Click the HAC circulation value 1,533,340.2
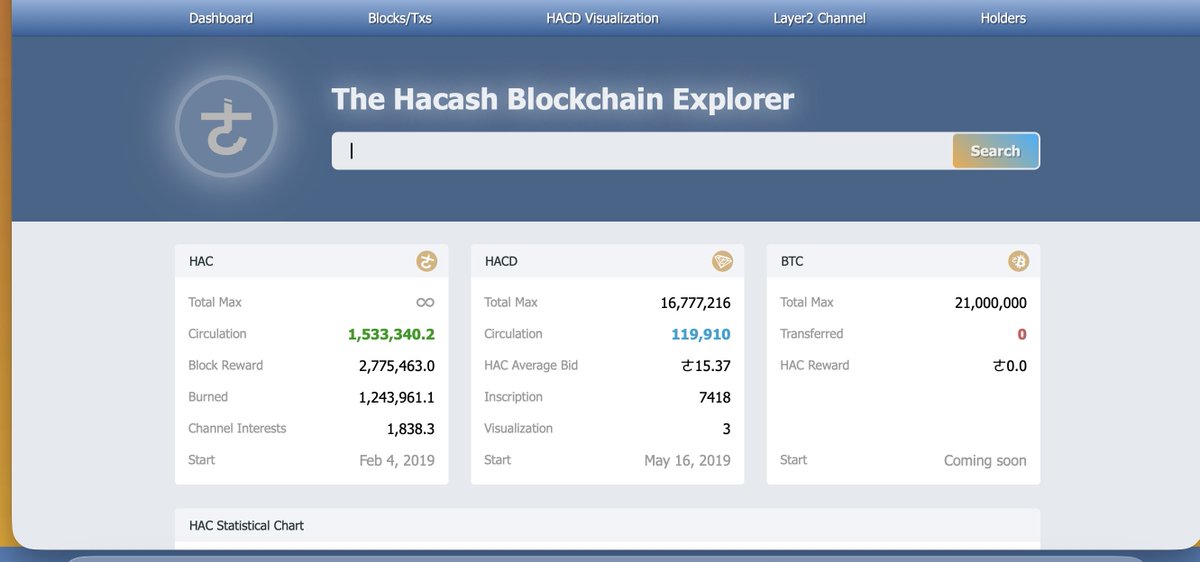This screenshot has height=562, width=1200. click(391, 334)
